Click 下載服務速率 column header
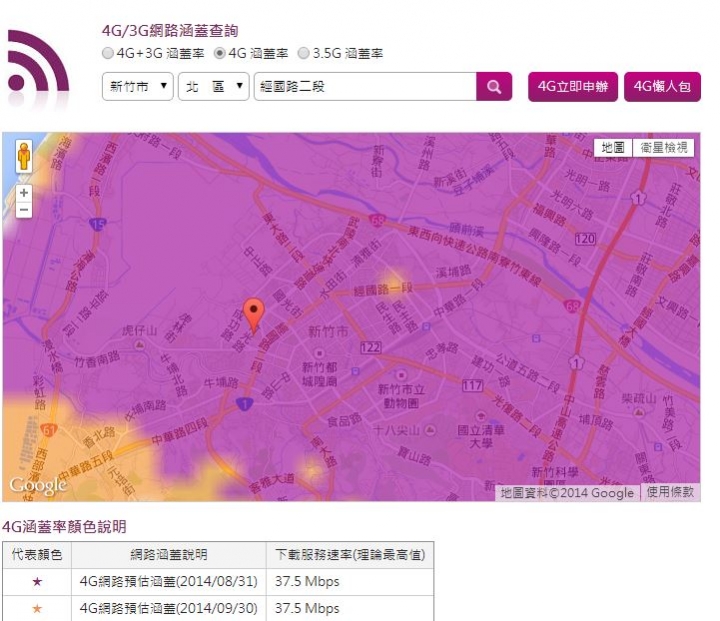The image size is (720, 621). 350,554
